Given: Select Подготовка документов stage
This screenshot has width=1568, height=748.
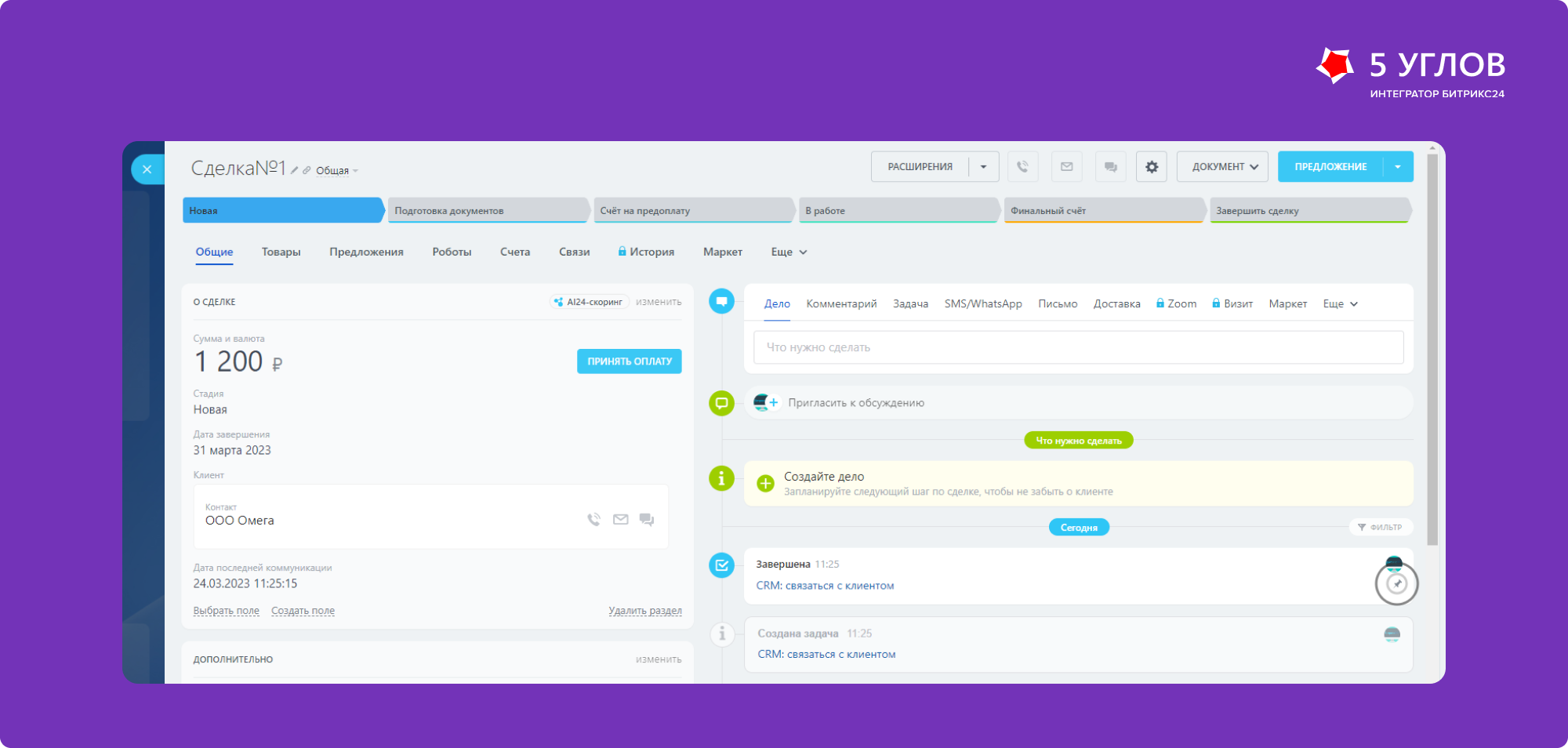Looking at the screenshot, I should pyautogui.click(x=488, y=210).
